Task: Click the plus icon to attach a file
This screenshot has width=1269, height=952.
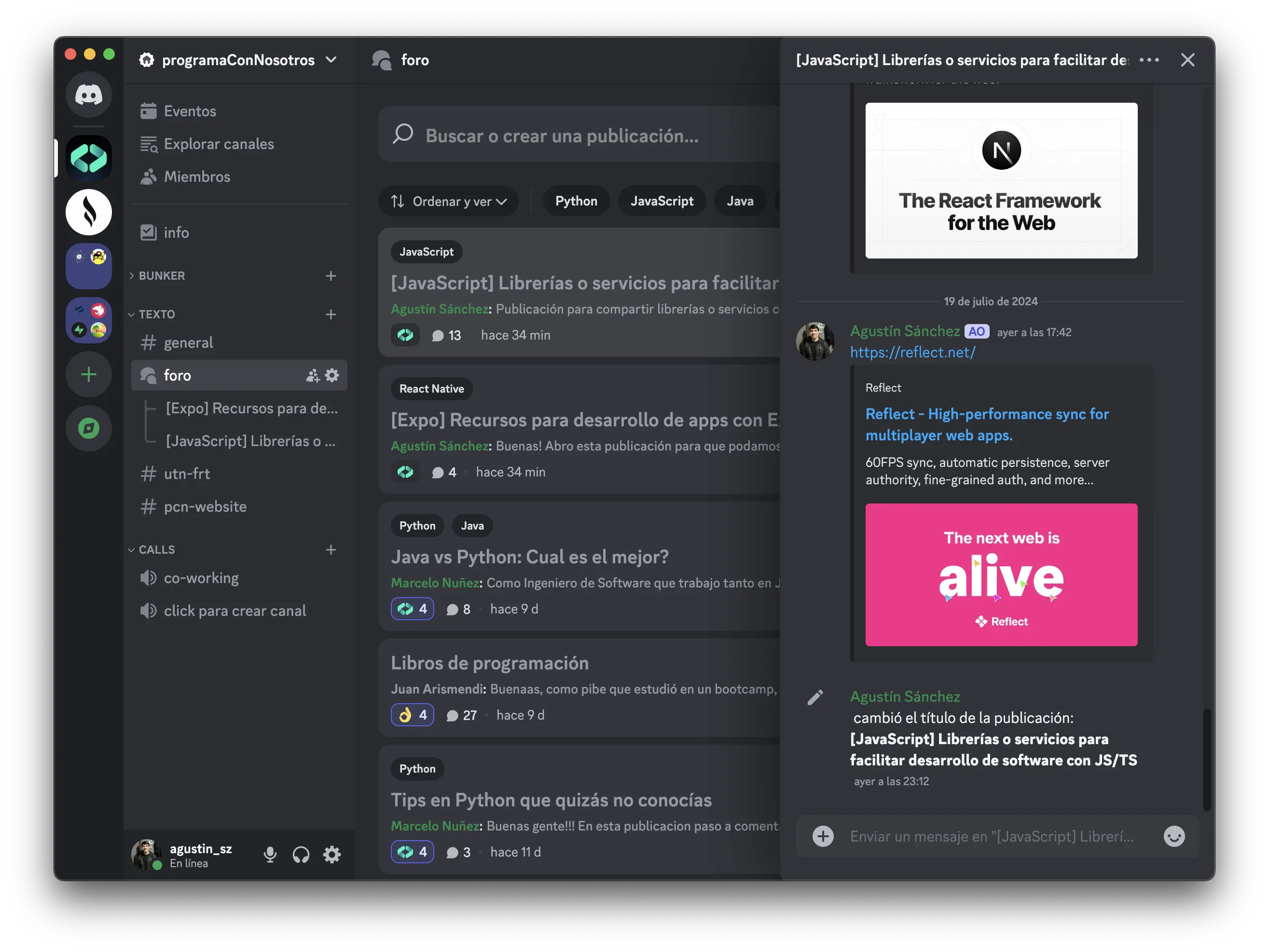Action: tap(823, 836)
